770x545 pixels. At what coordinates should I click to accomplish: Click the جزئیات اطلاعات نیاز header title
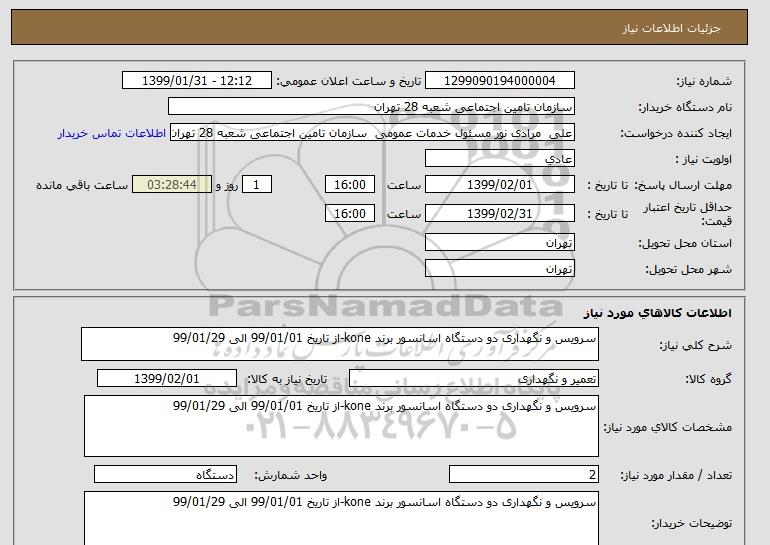click(671, 28)
